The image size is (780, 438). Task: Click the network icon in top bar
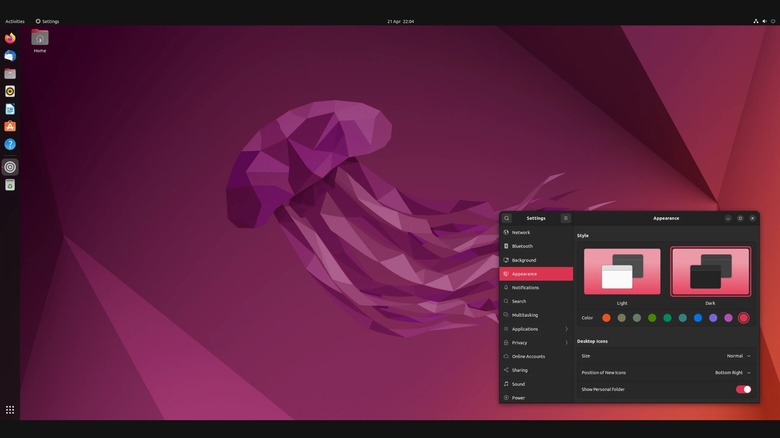756,21
